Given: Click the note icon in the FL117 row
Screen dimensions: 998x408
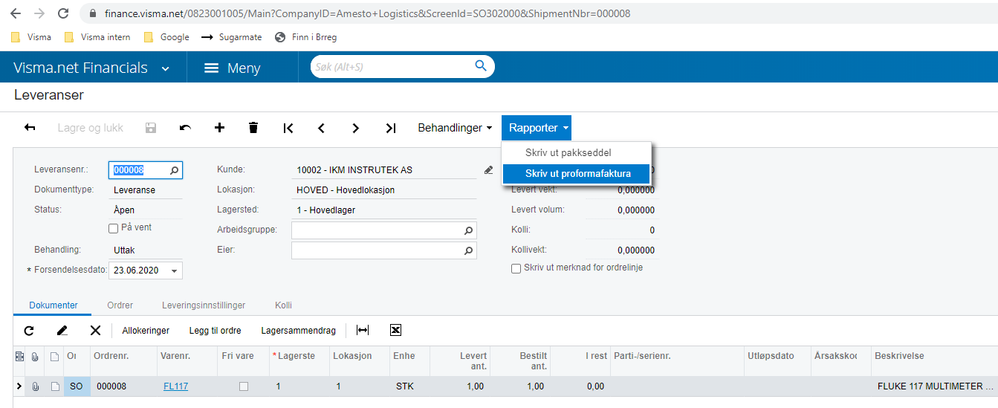Looking at the screenshot, I should point(54,386).
